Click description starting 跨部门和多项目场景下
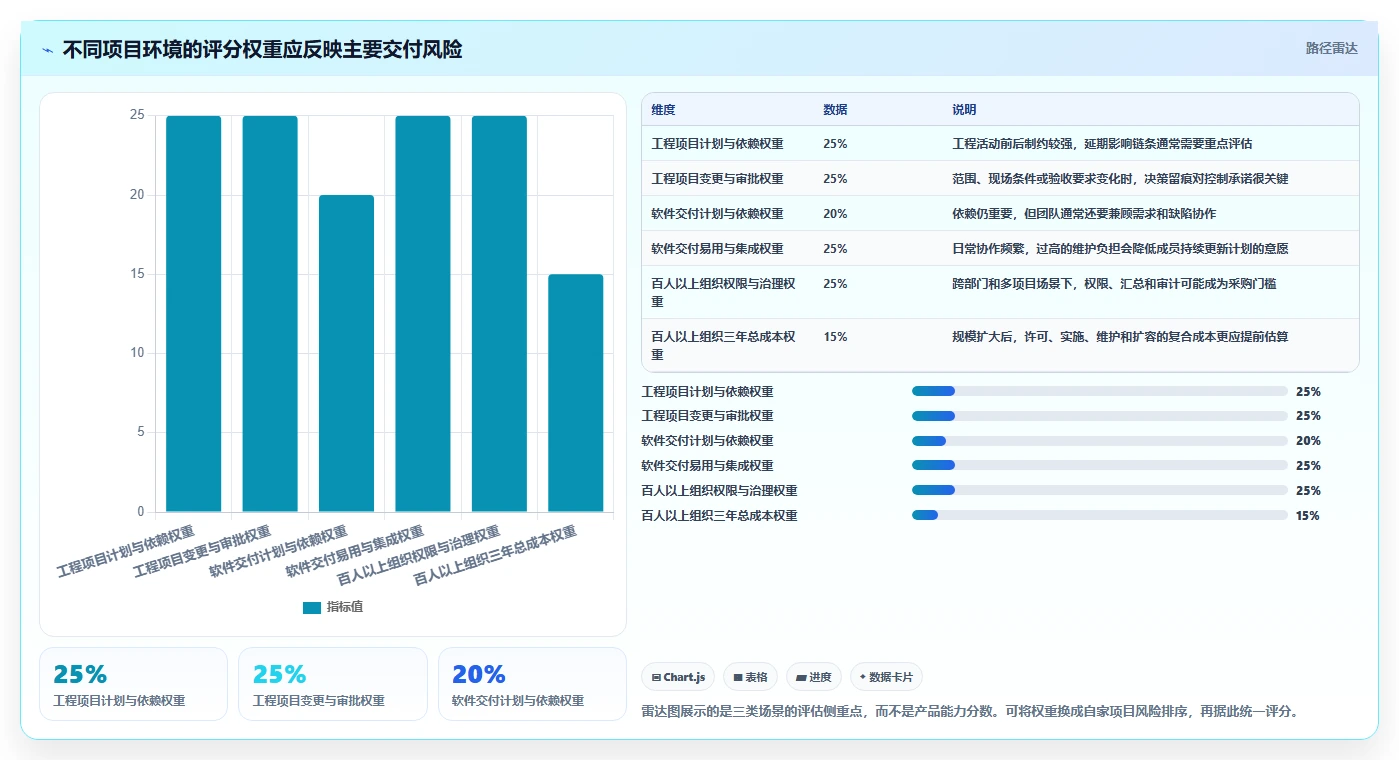The height and width of the screenshot is (760, 1399). click(x=1114, y=284)
